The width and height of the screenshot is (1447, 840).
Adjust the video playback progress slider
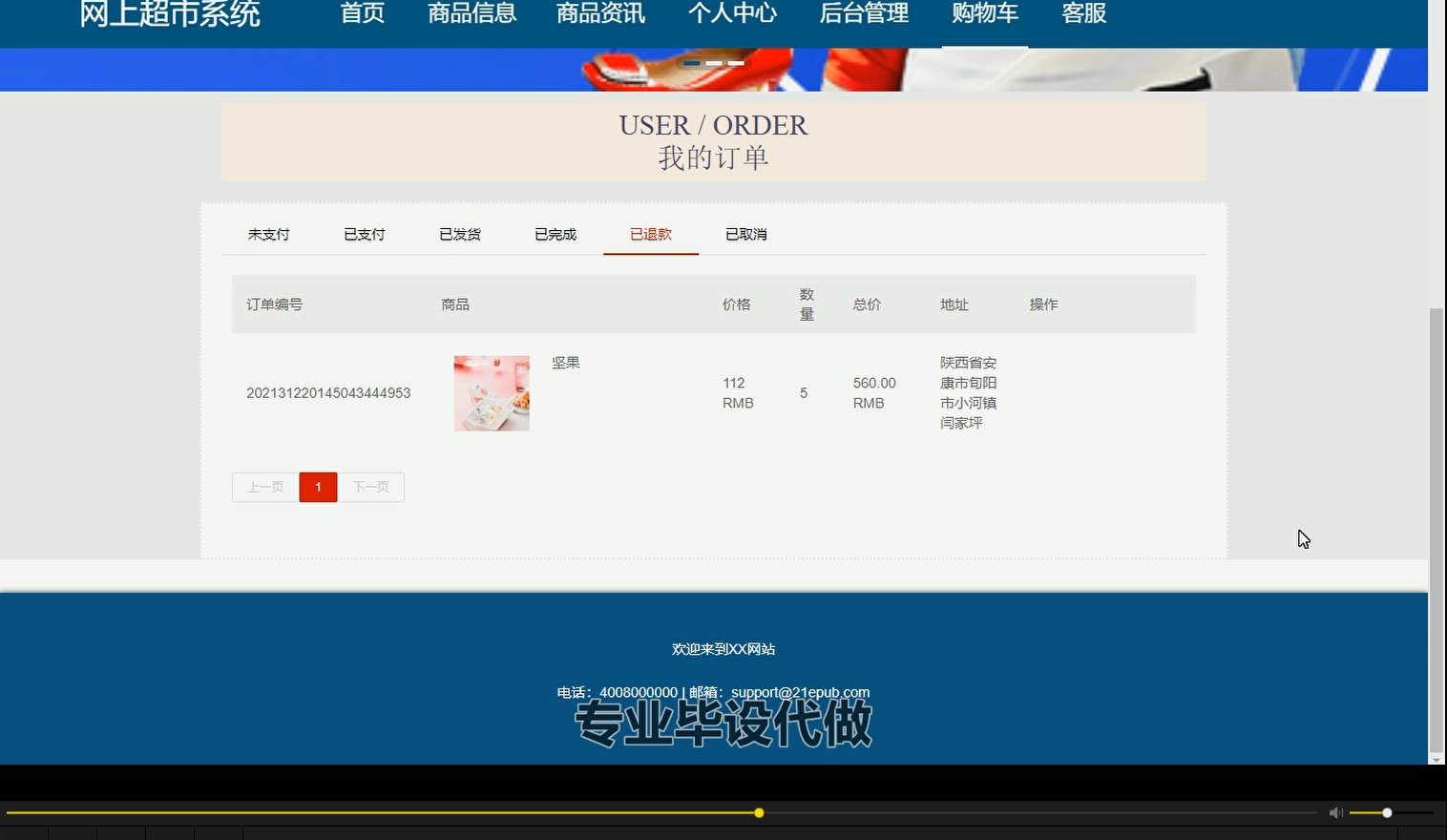click(759, 812)
